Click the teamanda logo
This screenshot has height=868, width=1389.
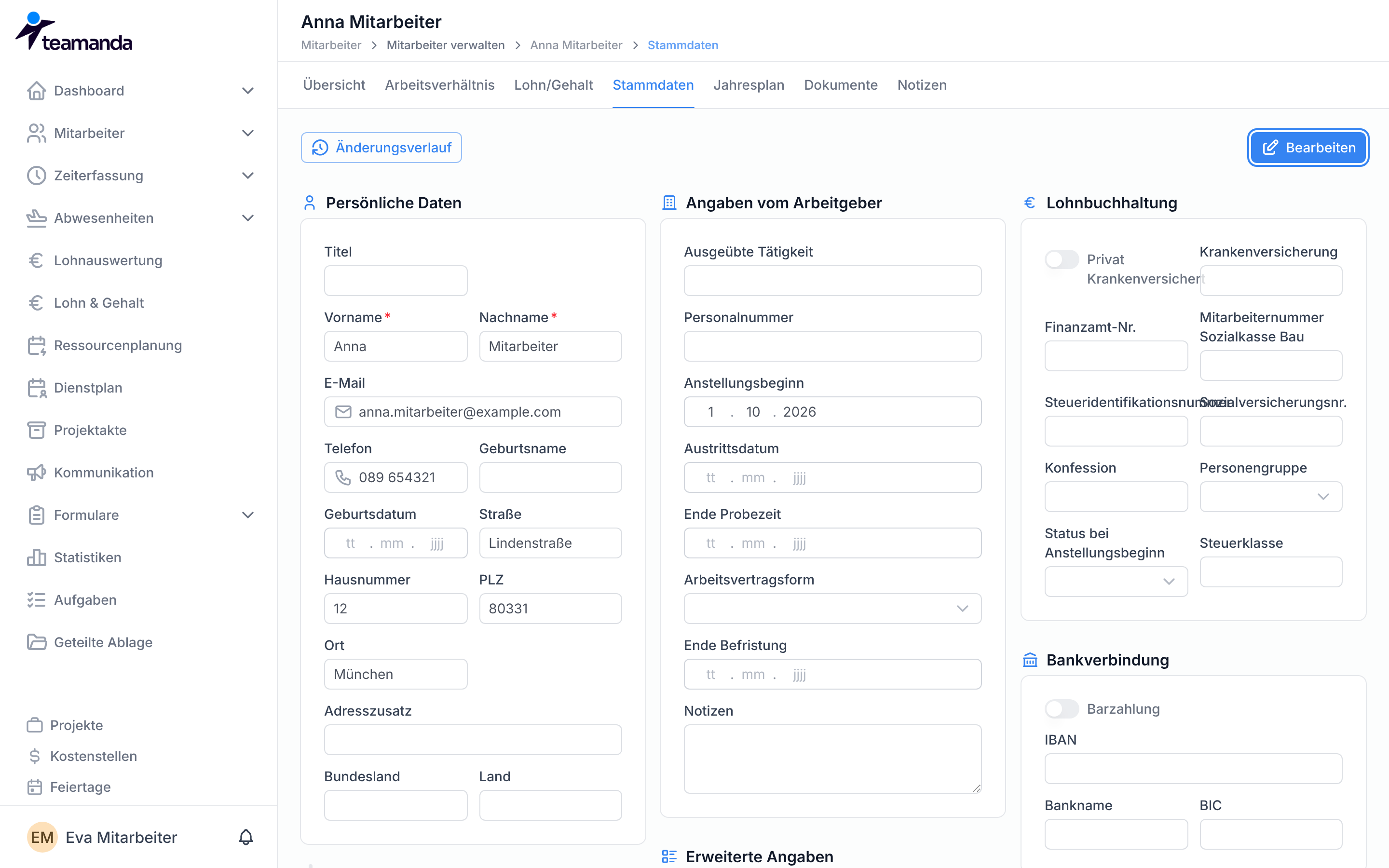tap(73, 32)
